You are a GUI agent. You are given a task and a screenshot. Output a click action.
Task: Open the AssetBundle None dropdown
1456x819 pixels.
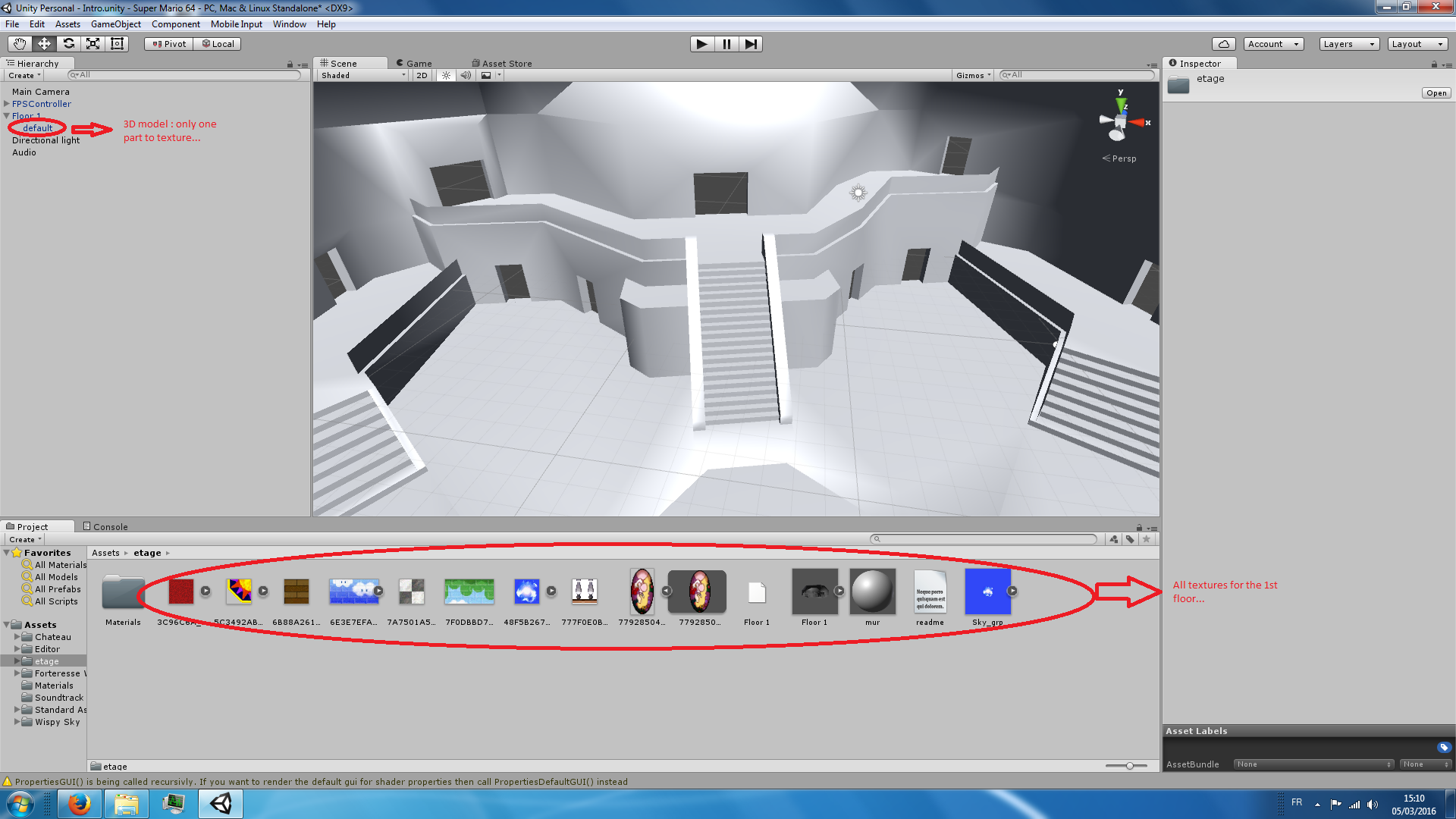(1313, 764)
